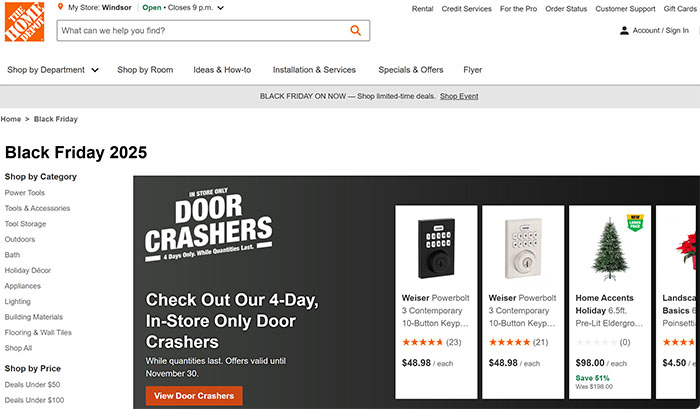
Task: Click the store location pin icon
Action: click(x=61, y=7)
